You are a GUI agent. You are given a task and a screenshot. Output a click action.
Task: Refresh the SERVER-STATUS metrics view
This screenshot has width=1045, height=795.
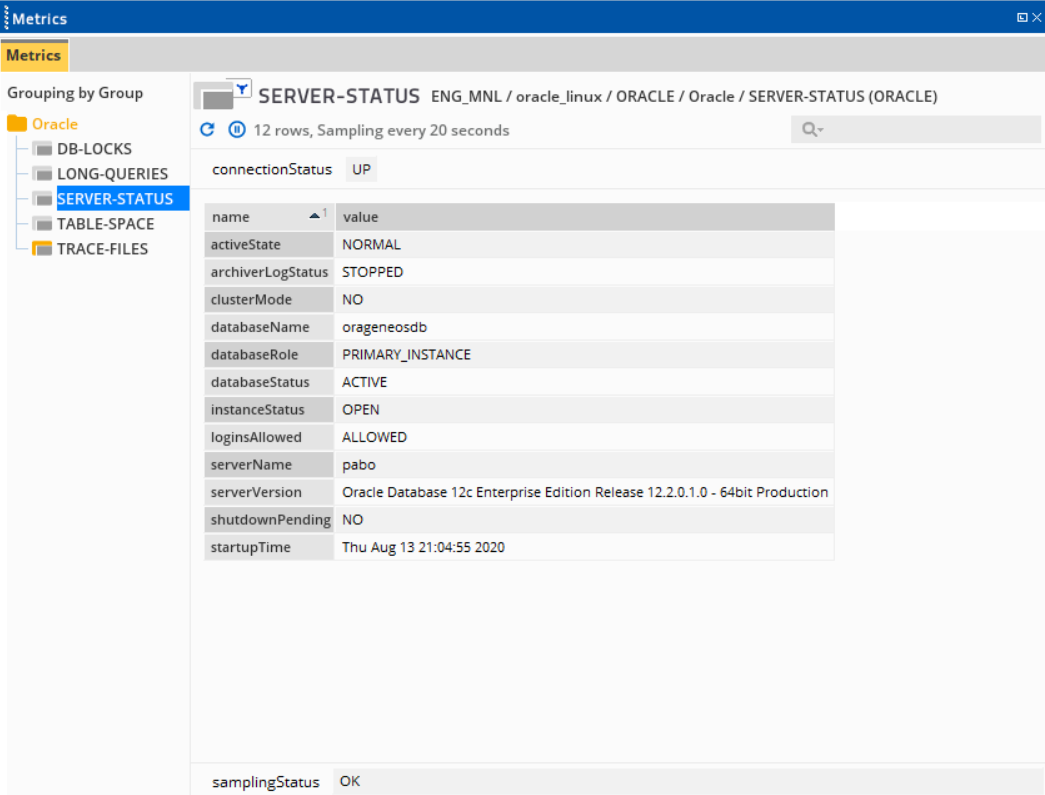click(207, 129)
